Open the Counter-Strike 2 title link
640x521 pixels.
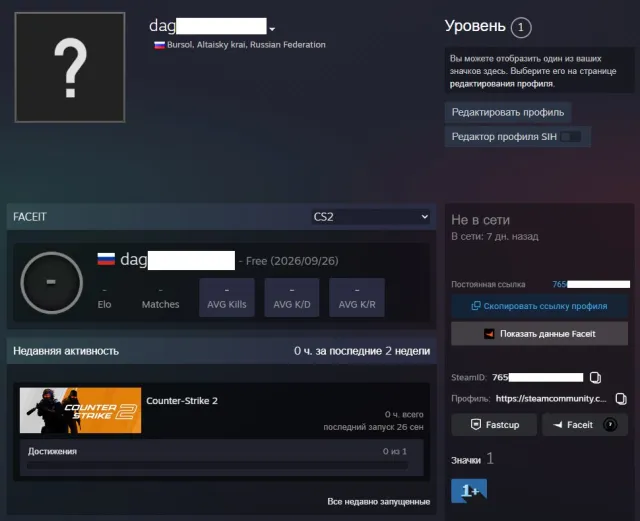tap(182, 401)
